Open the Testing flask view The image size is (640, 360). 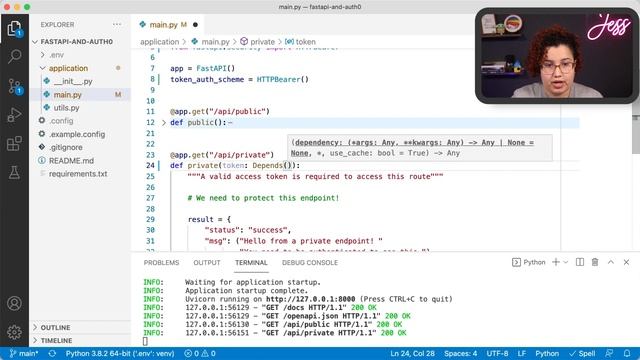(14, 173)
